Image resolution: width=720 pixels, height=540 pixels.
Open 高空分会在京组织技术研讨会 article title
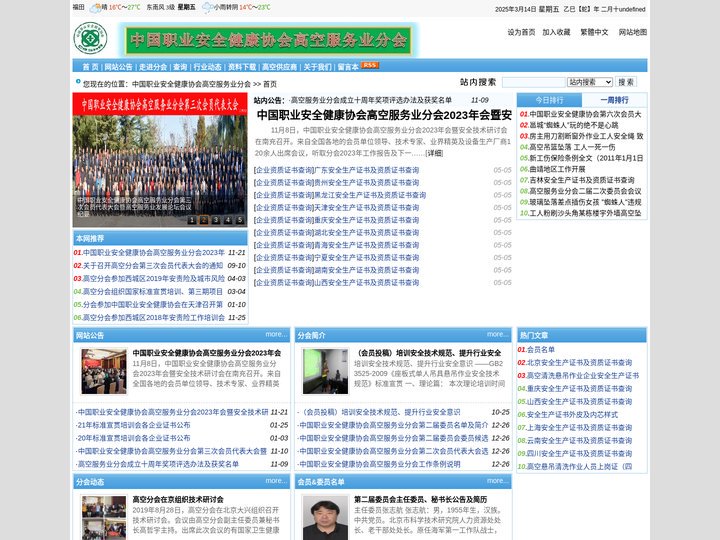[x=178, y=500]
